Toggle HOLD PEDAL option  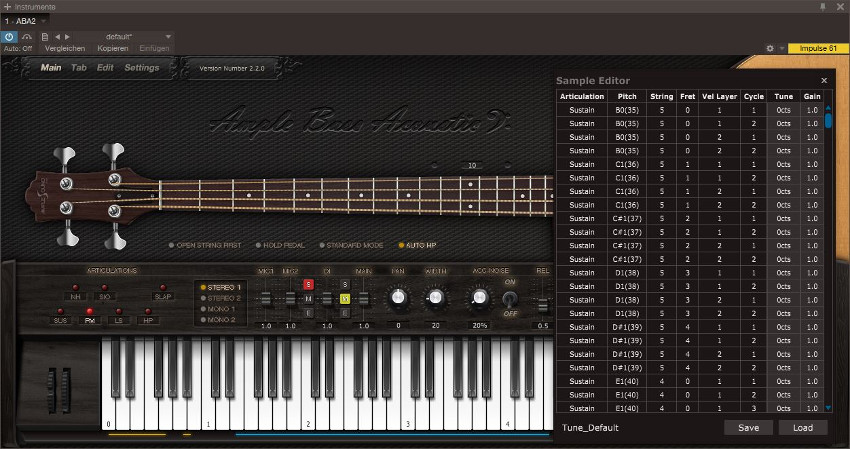pyautogui.click(x=280, y=246)
